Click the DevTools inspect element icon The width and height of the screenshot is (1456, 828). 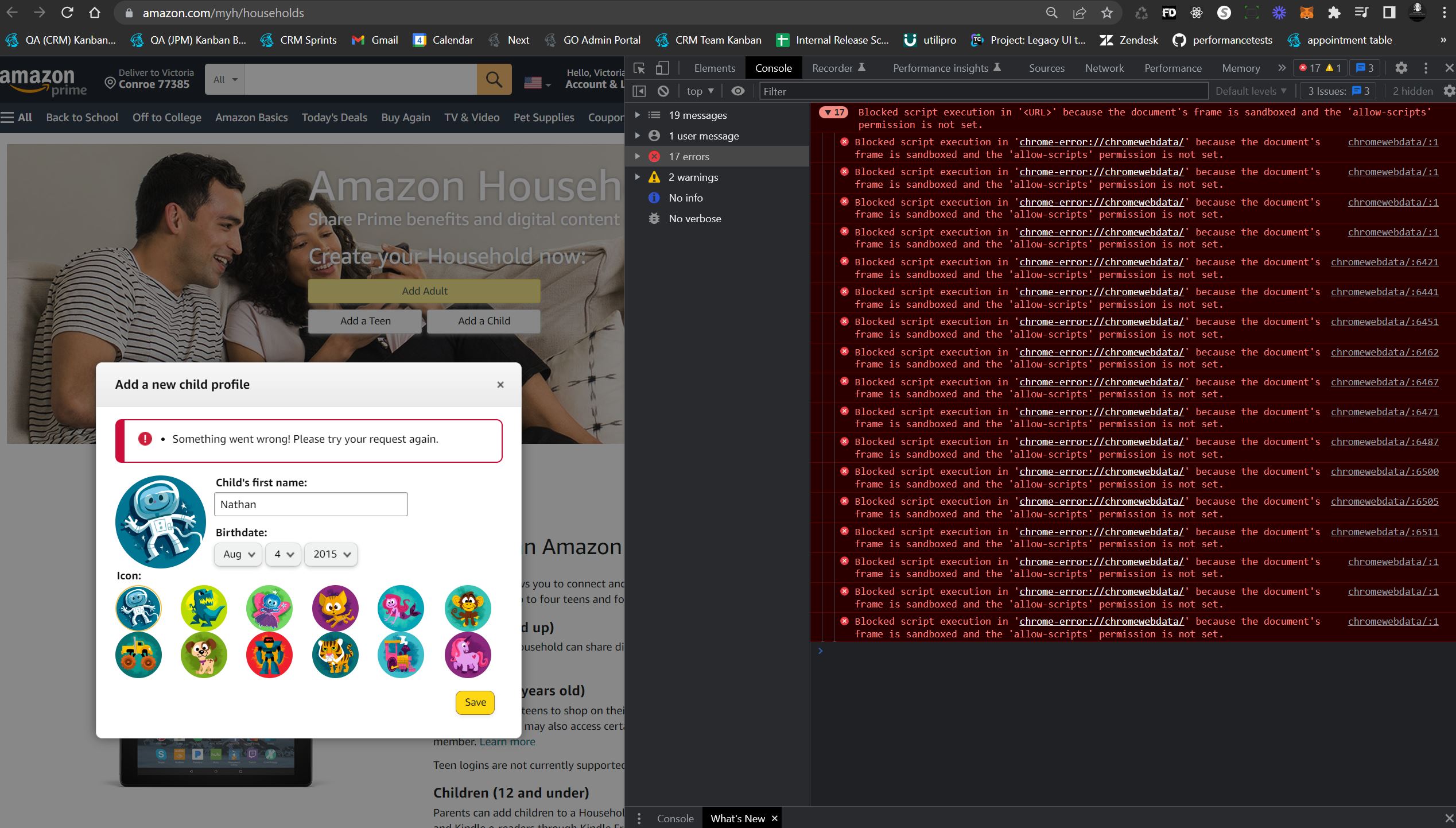(x=639, y=68)
